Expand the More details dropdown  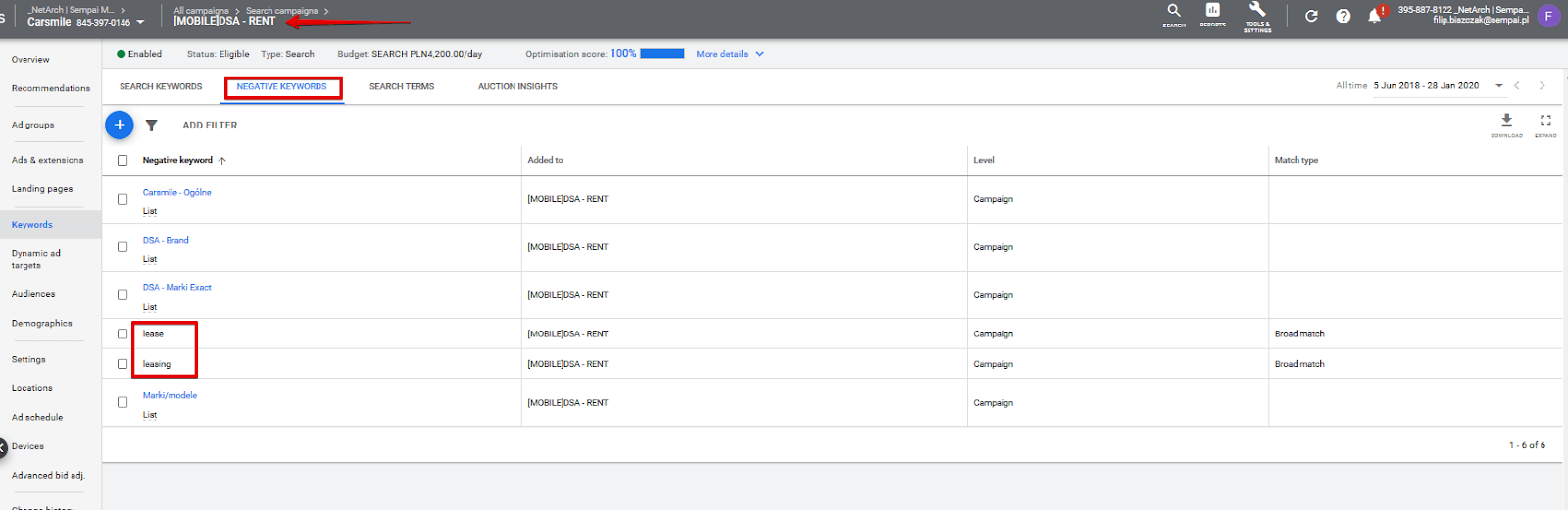coord(730,54)
